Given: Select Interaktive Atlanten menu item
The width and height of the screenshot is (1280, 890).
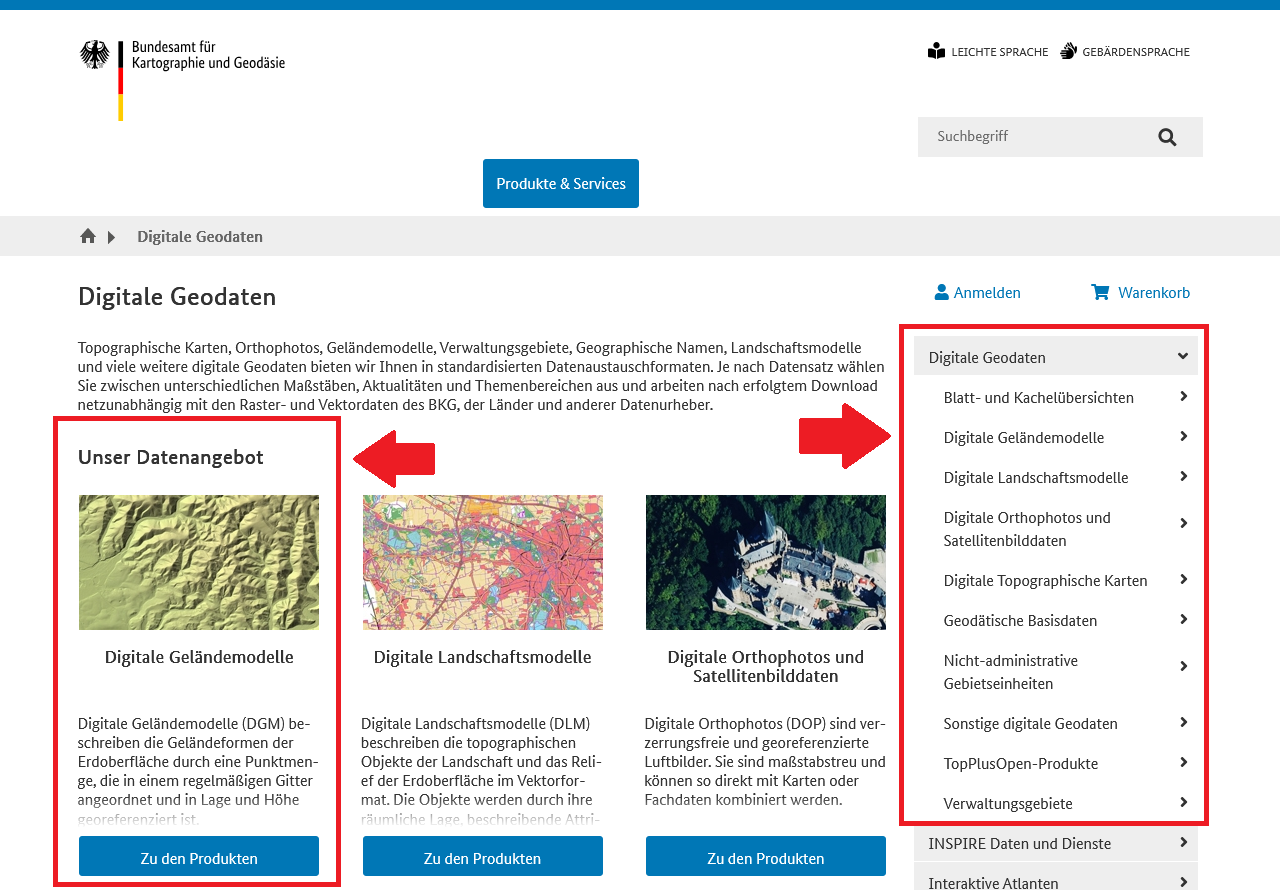Looking at the screenshot, I should point(993,882).
